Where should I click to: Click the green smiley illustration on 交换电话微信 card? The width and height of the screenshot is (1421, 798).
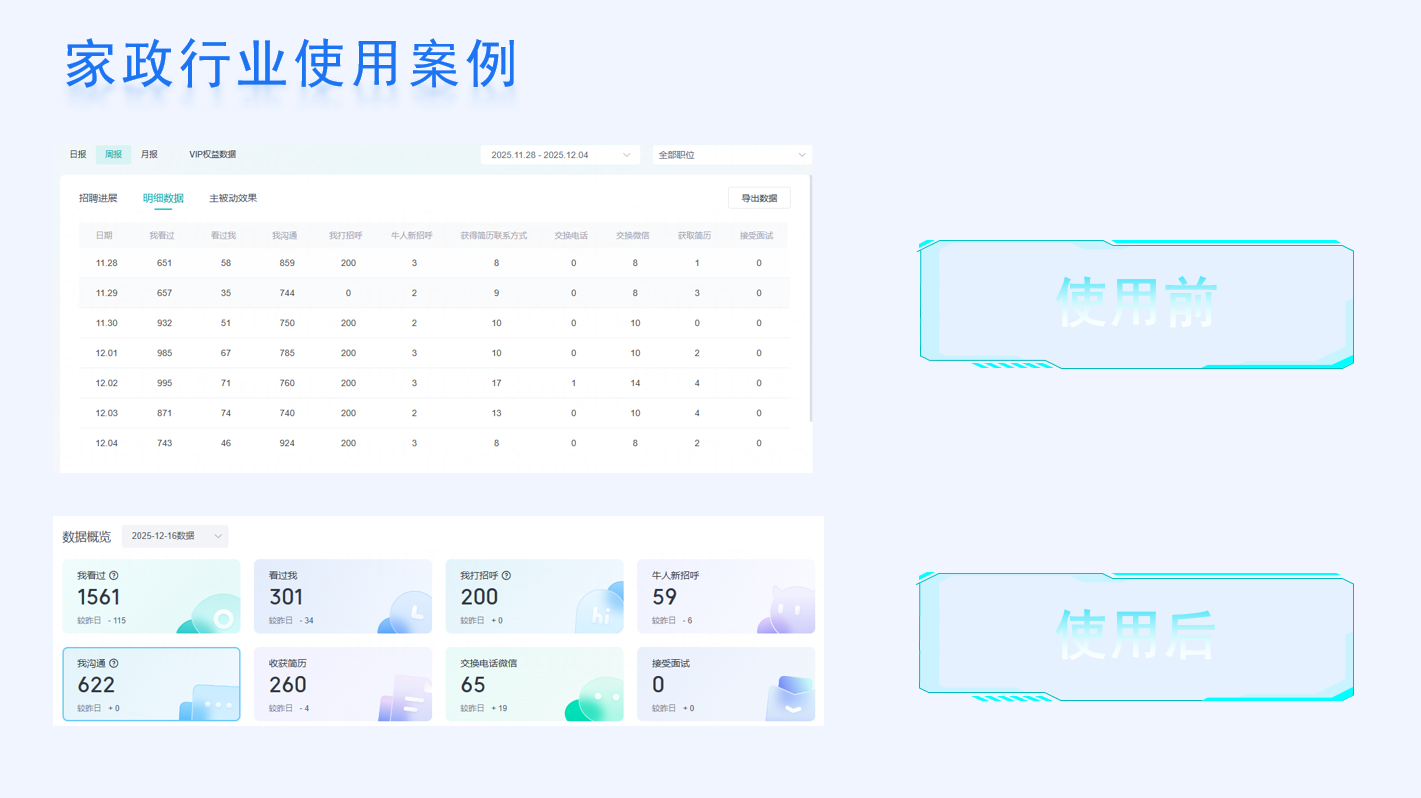pos(595,699)
